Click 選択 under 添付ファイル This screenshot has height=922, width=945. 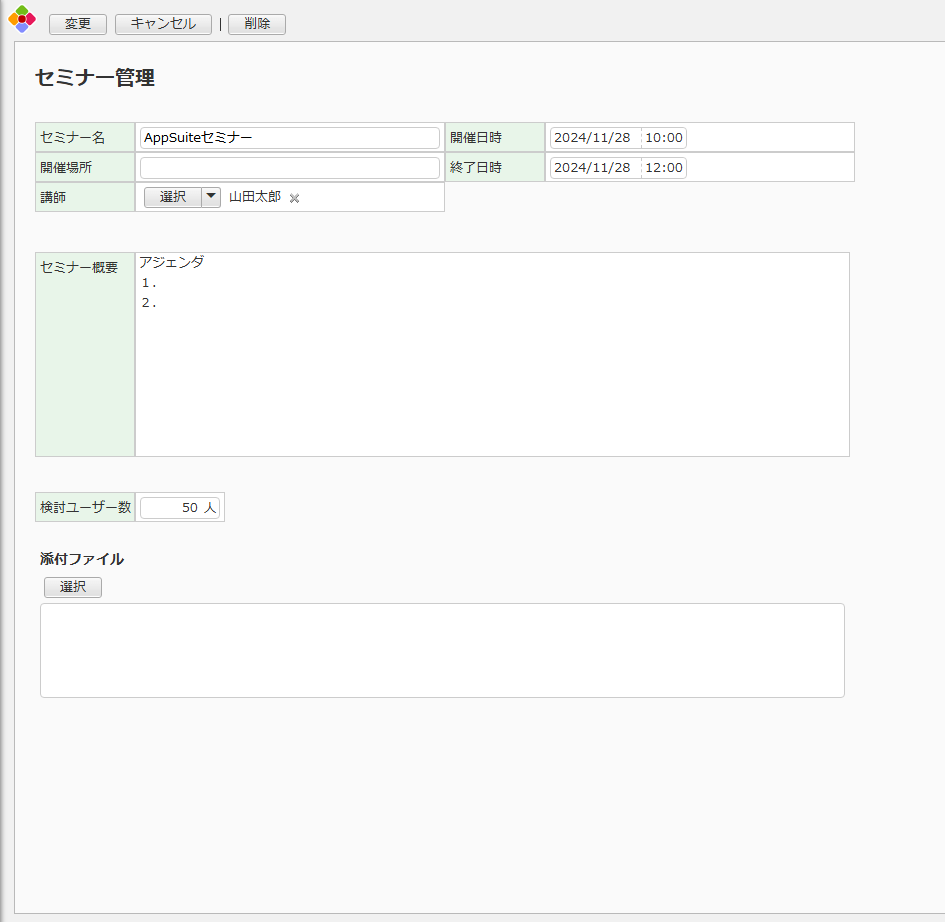[73, 587]
